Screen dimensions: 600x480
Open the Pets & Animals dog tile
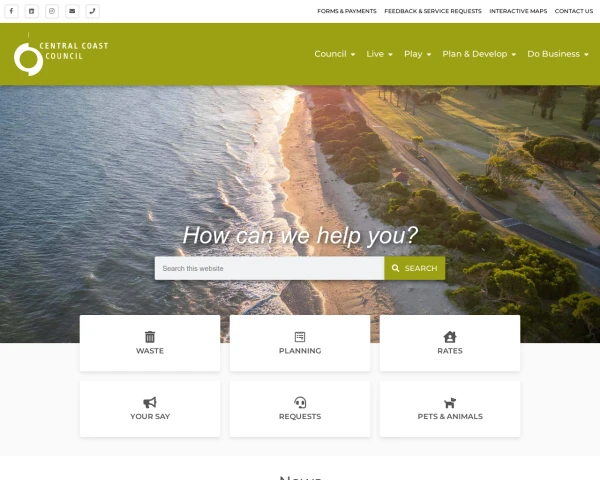click(450, 409)
